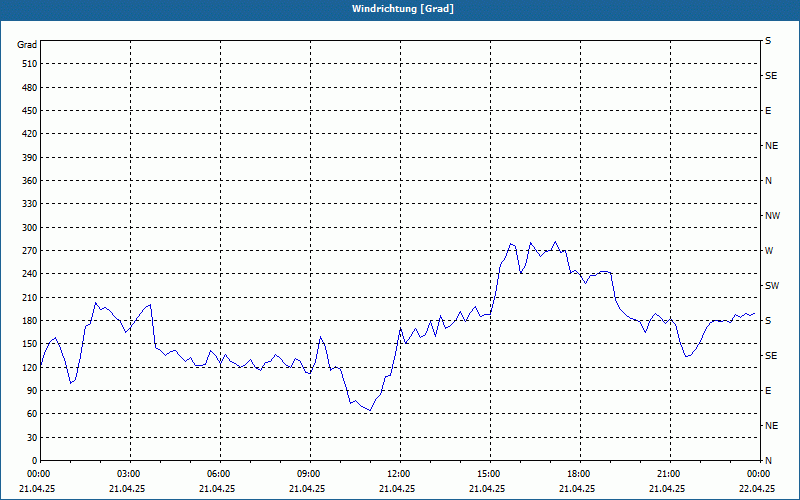Select the E compass label level with 450
Image resolution: width=800 pixels, height=500 pixels.
coord(768,111)
